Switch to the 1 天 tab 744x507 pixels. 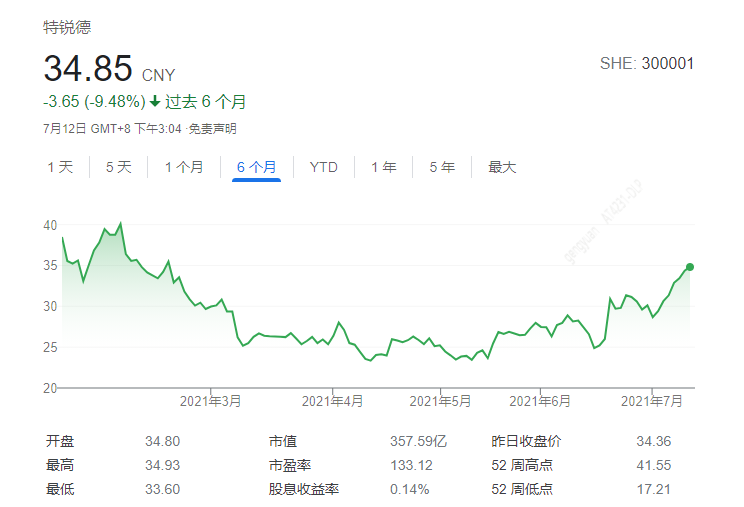point(60,167)
